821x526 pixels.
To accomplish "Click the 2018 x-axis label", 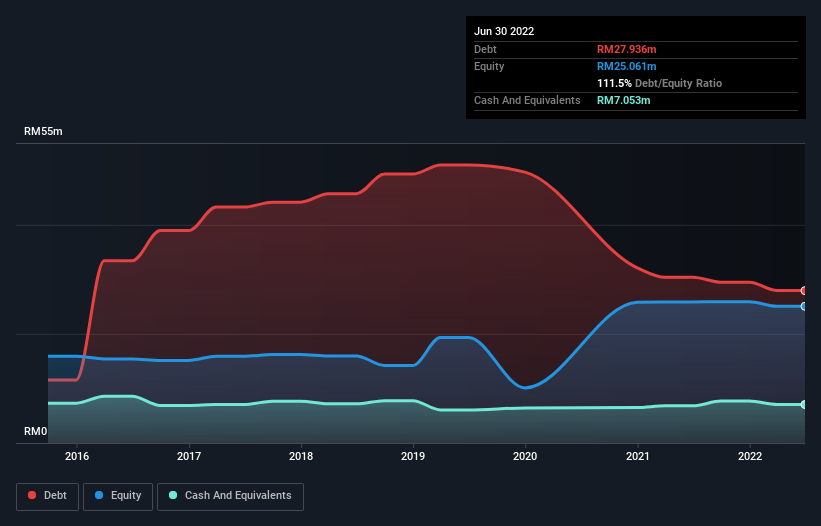I will [301, 456].
